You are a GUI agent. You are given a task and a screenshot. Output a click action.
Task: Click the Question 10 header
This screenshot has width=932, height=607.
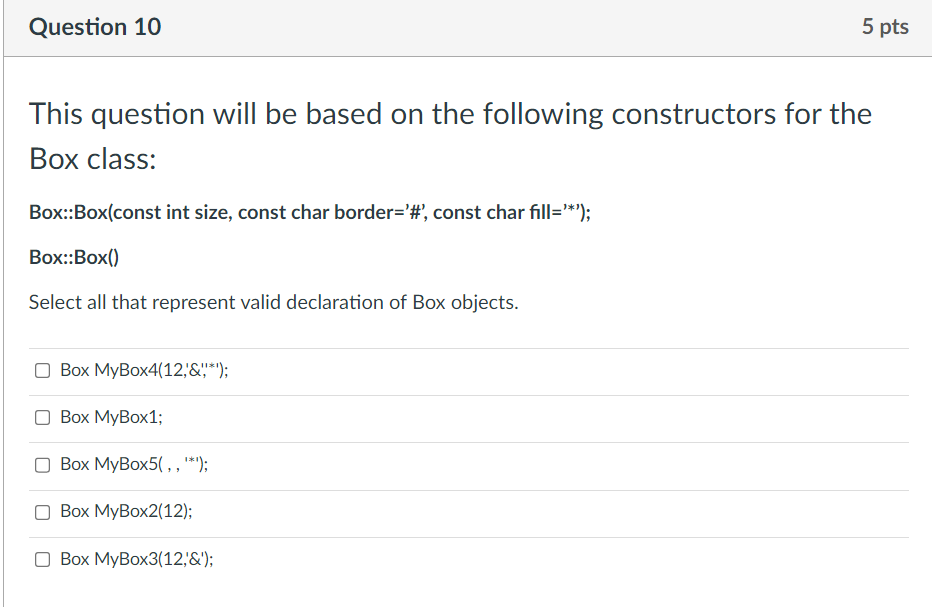pos(95,26)
